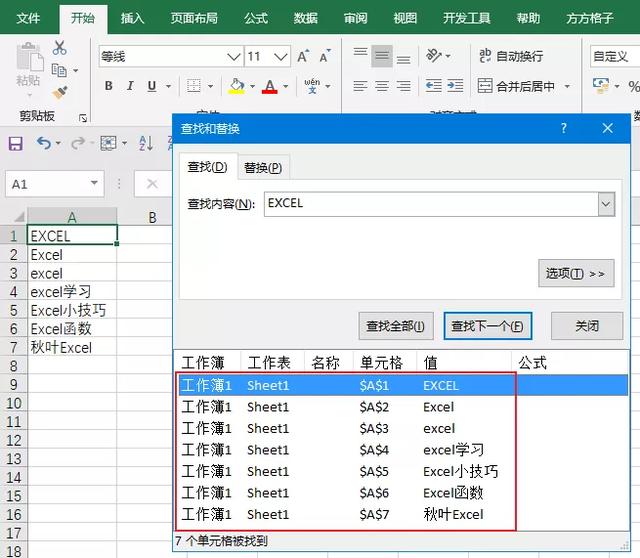
Task: Open the 自定义 number format box
Action: pos(615,56)
